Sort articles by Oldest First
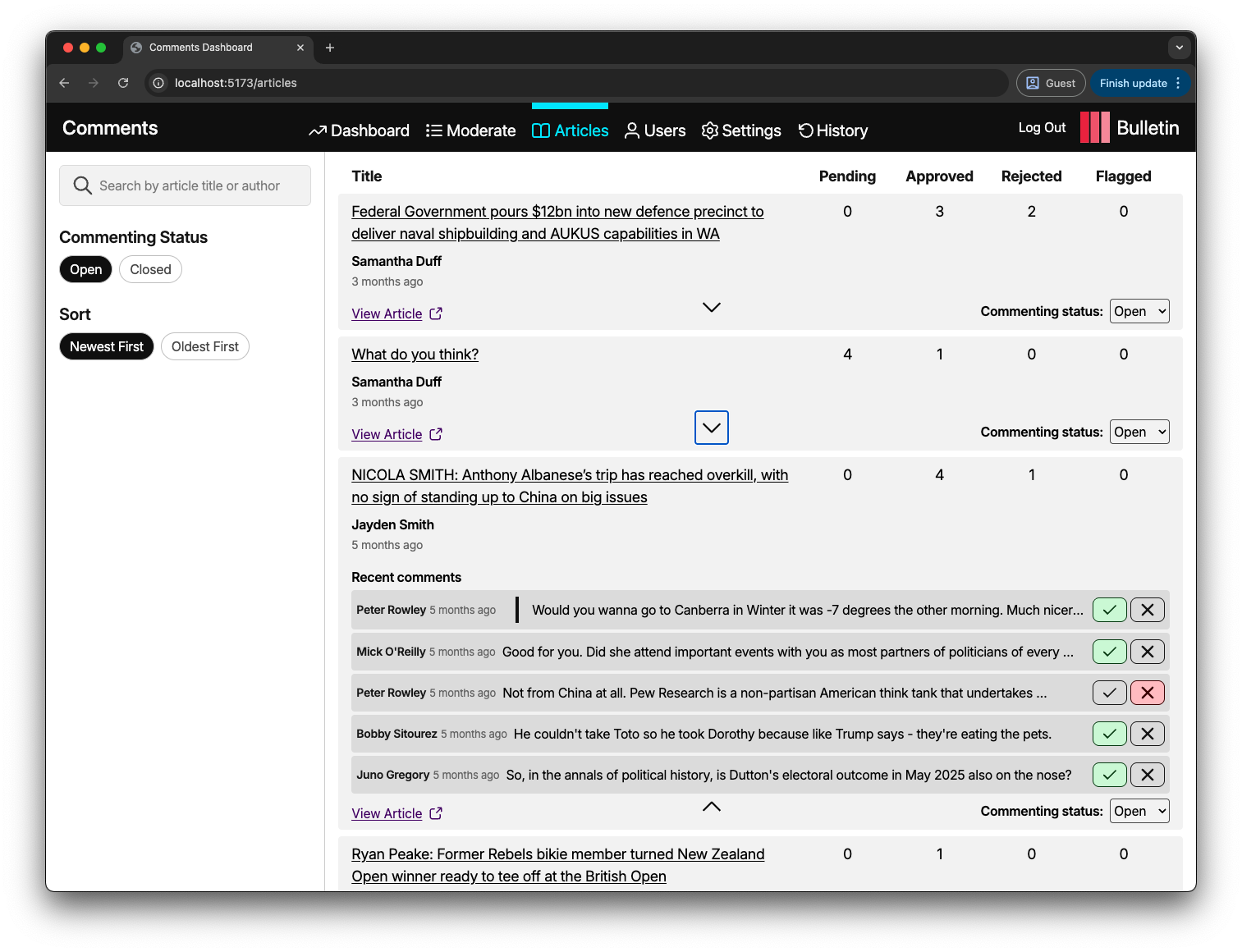 [204, 346]
